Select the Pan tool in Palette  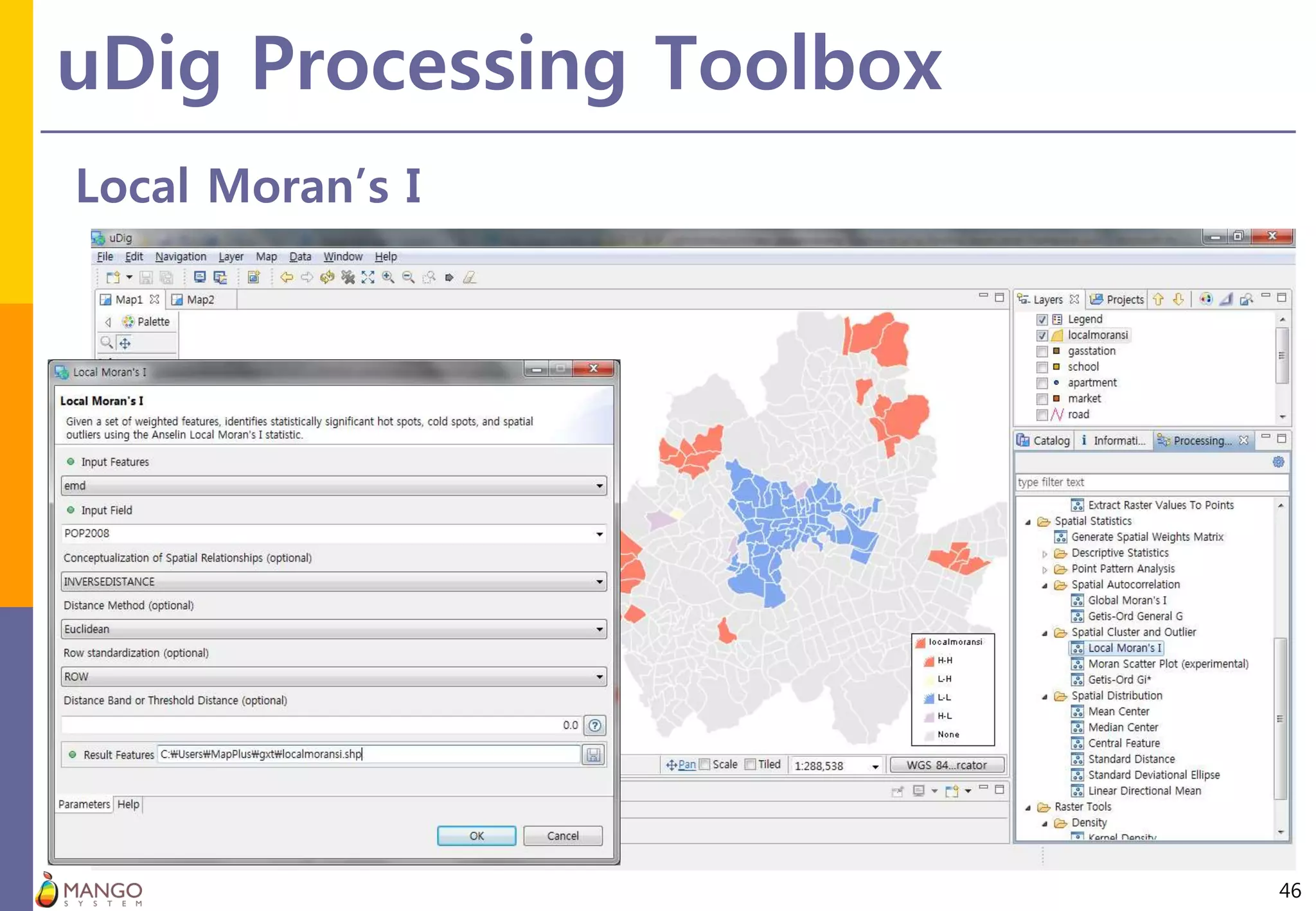(125, 343)
